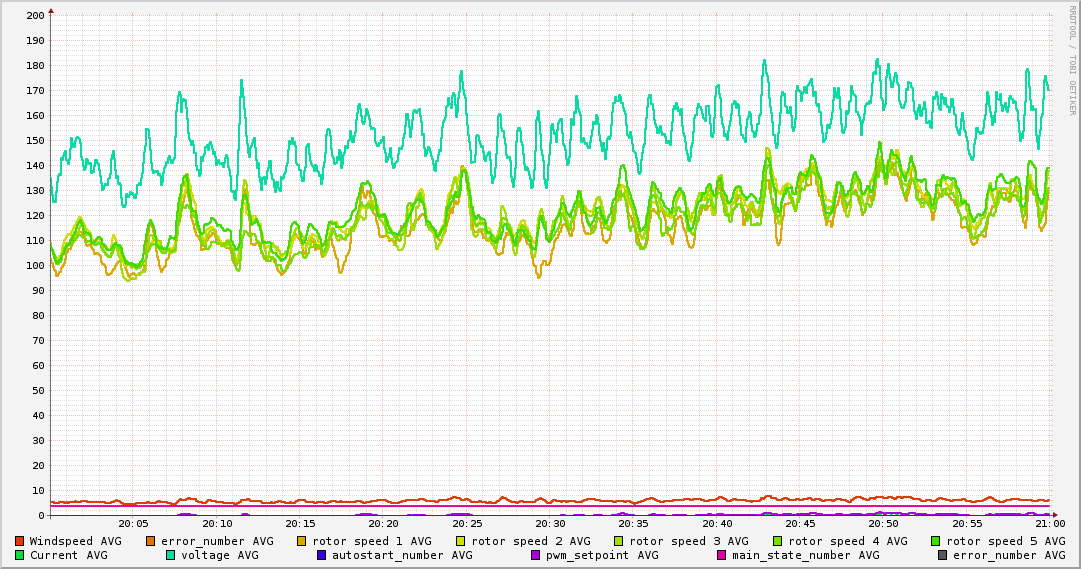Click the rotor speed 4 AVG color swatch

[x=778, y=541]
